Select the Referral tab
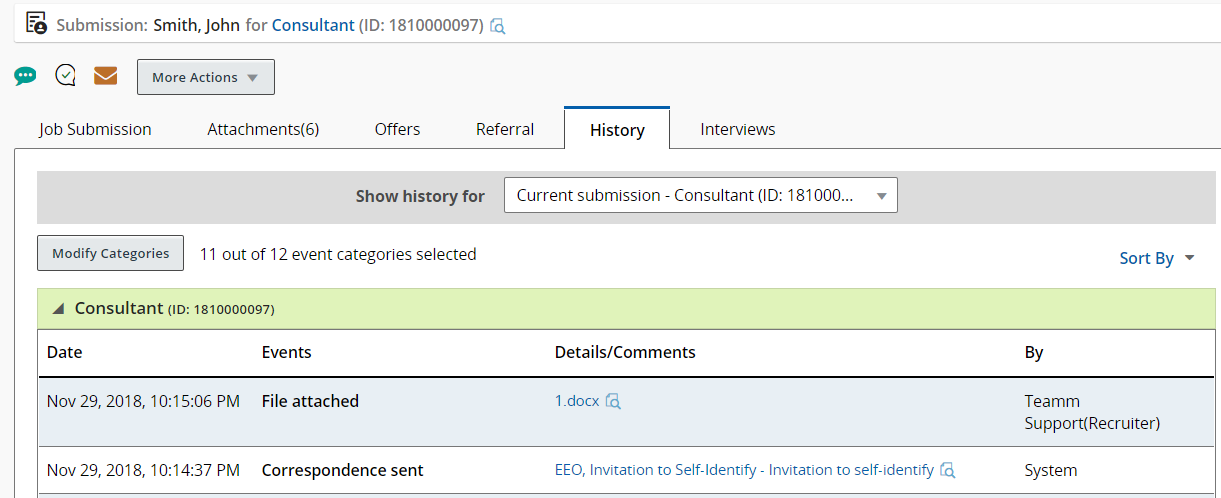1221x498 pixels. 504,129
